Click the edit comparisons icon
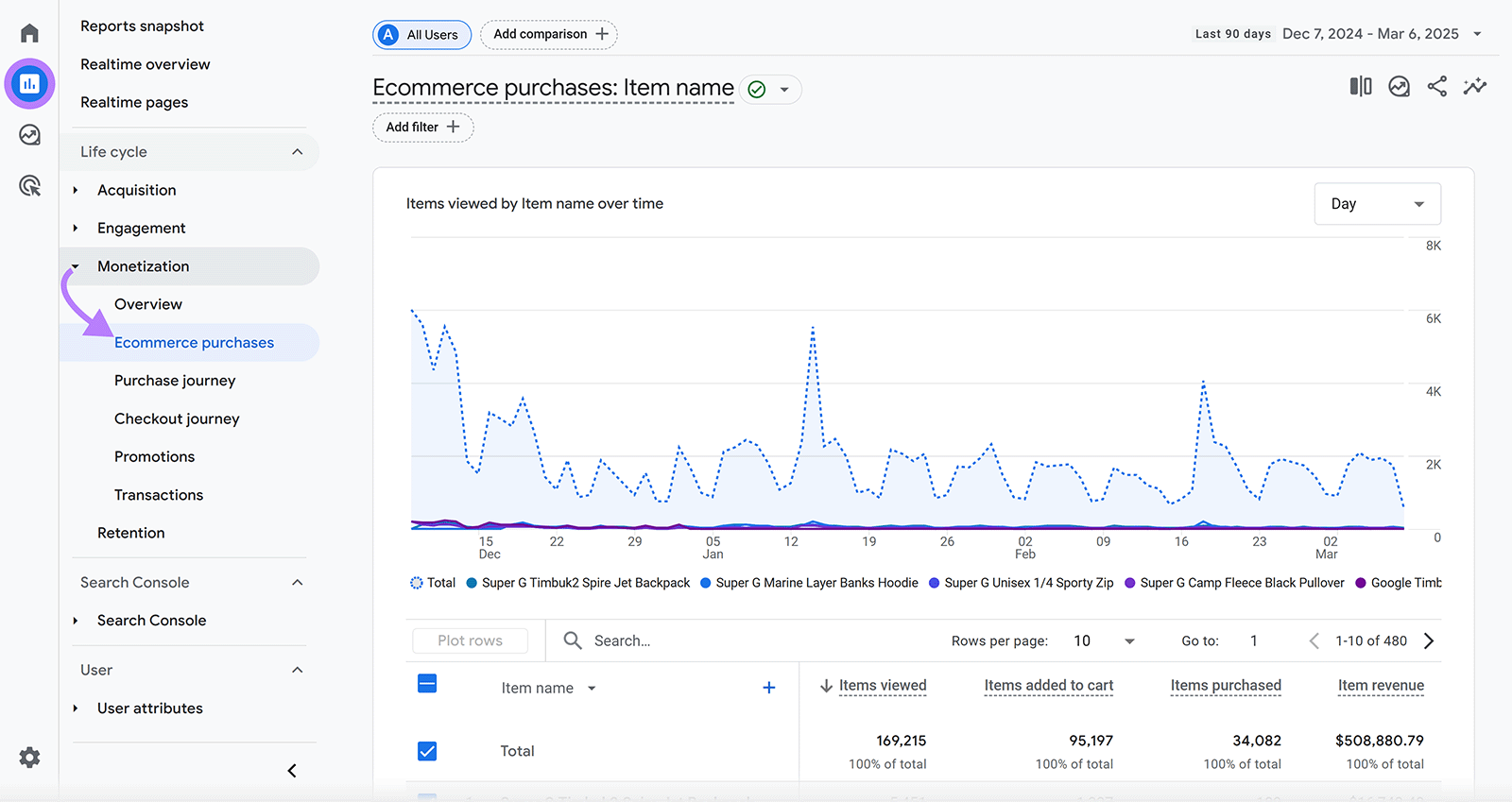The height and width of the screenshot is (802, 1512). [x=1360, y=87]
